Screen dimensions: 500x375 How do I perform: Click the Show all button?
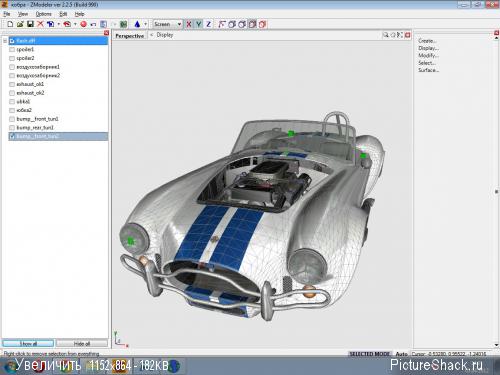[x=28, y=343]
